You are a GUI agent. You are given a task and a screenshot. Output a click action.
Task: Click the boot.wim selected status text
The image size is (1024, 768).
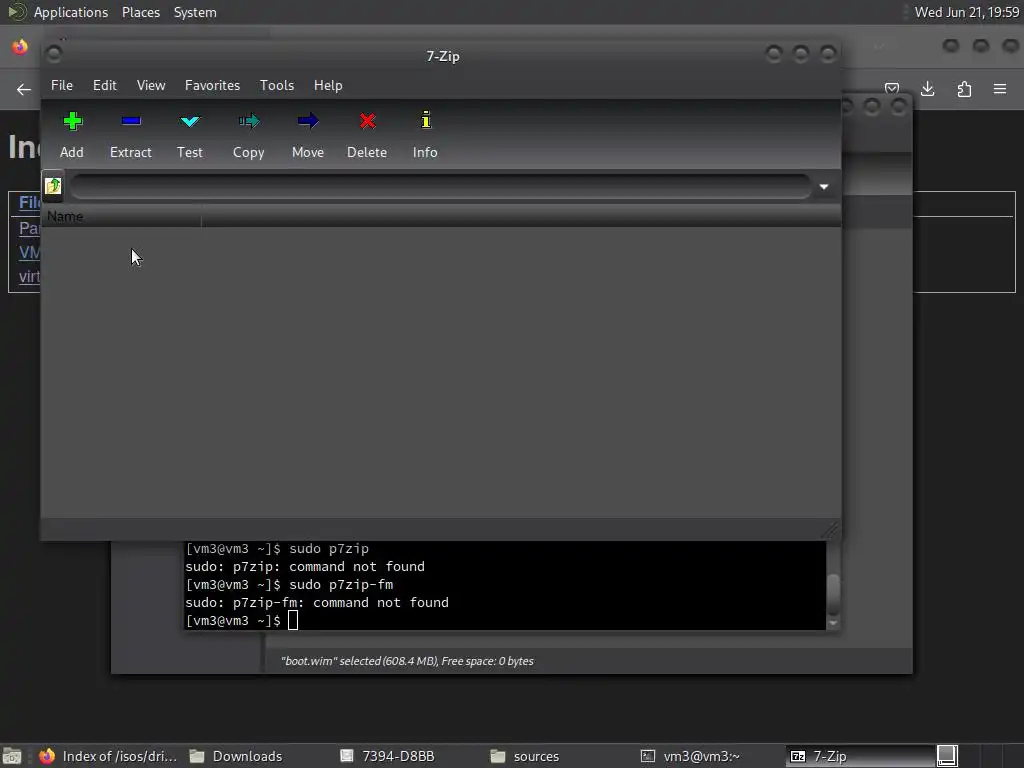[407, 661]
